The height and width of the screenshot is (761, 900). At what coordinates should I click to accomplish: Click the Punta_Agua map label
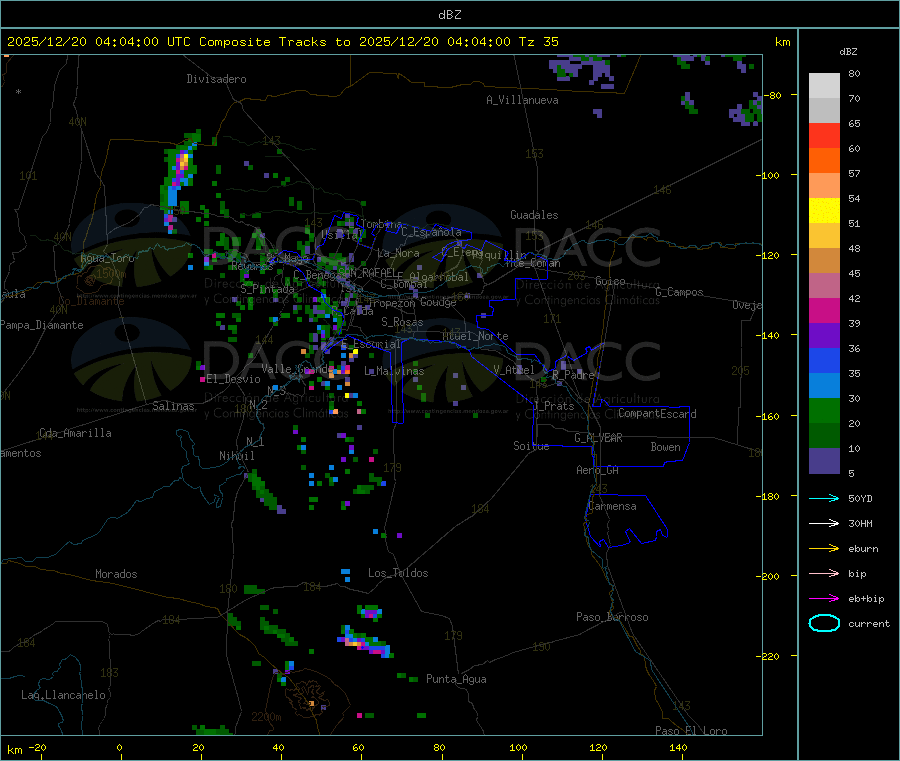point(456,679)
